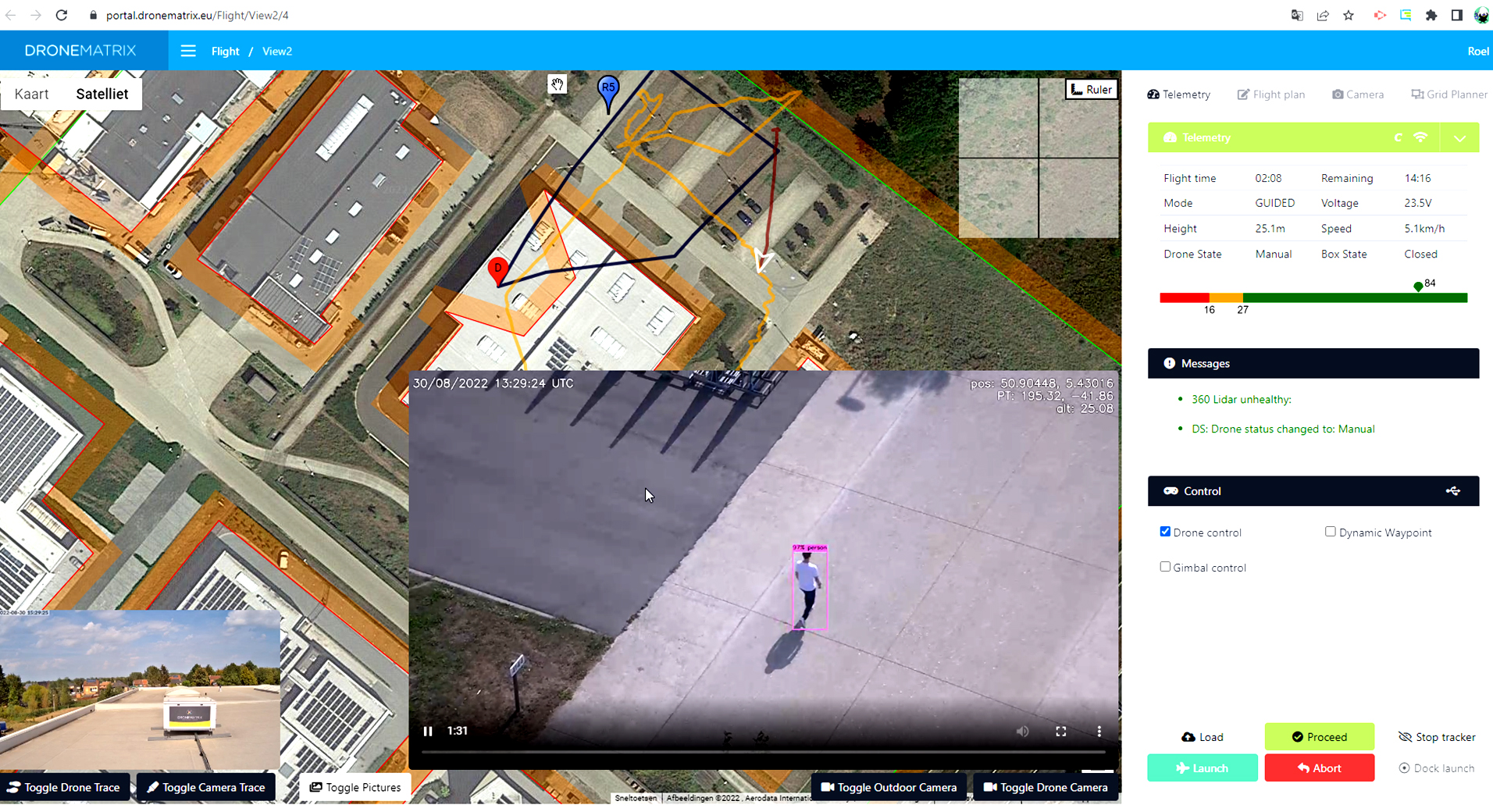Screen dimensions: 1493x812
Task: Enter fullscreen for drone video
Action: pos(1060,731)
